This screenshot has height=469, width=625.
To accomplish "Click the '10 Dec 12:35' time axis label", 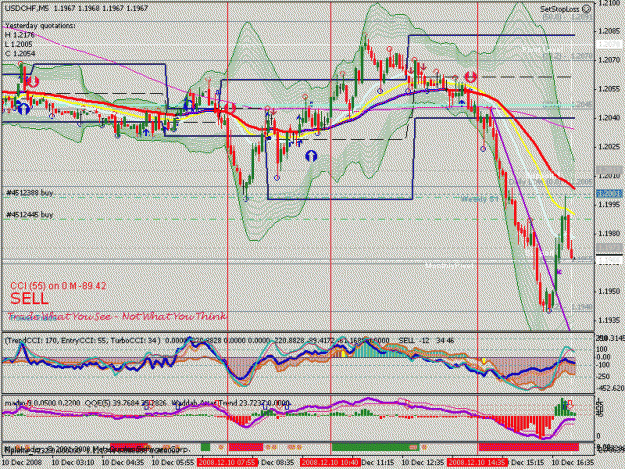I will (x=422, y=463).
